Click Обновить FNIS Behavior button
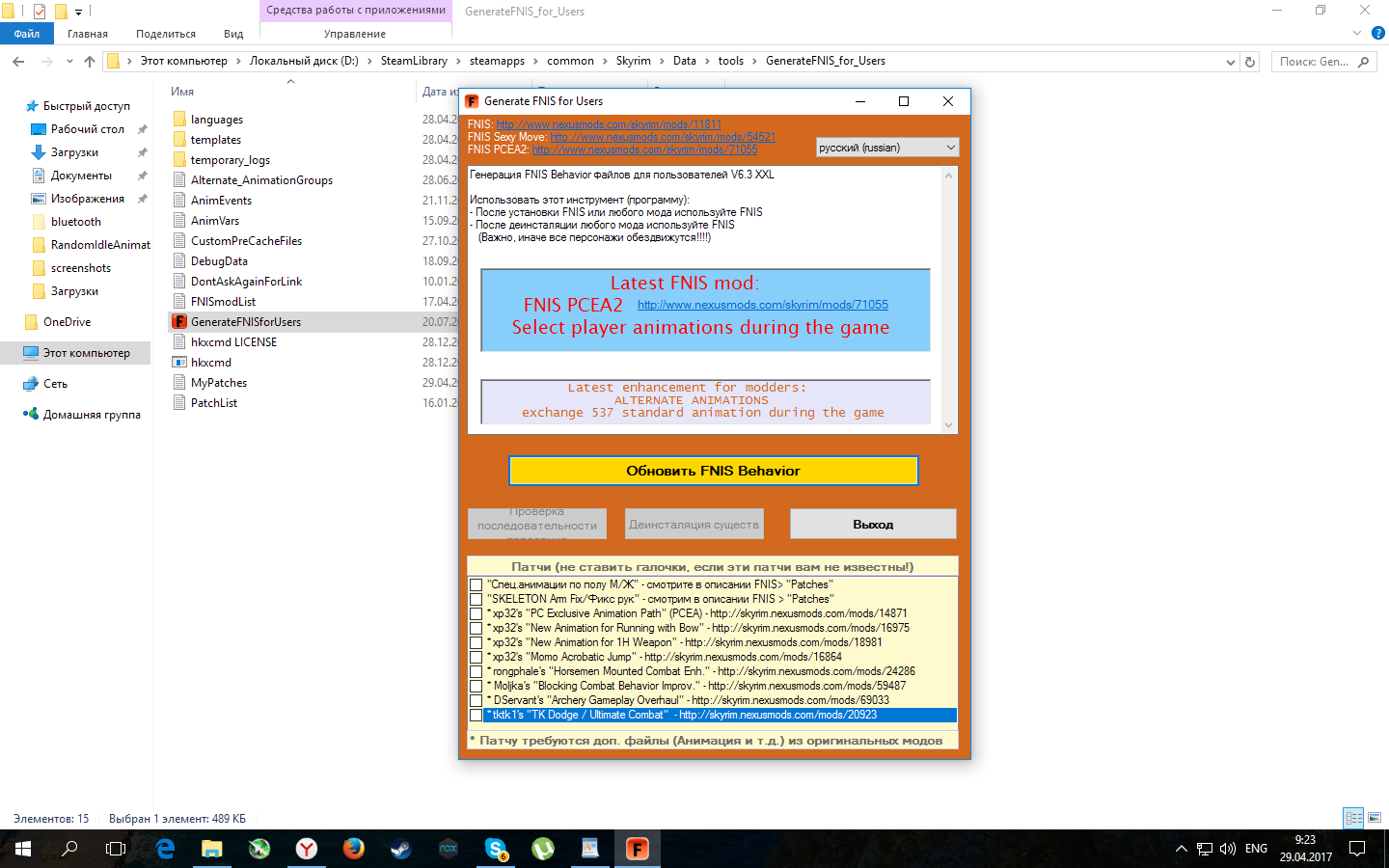The height and width of the screenshot is (868, 1389). [713, 471]
